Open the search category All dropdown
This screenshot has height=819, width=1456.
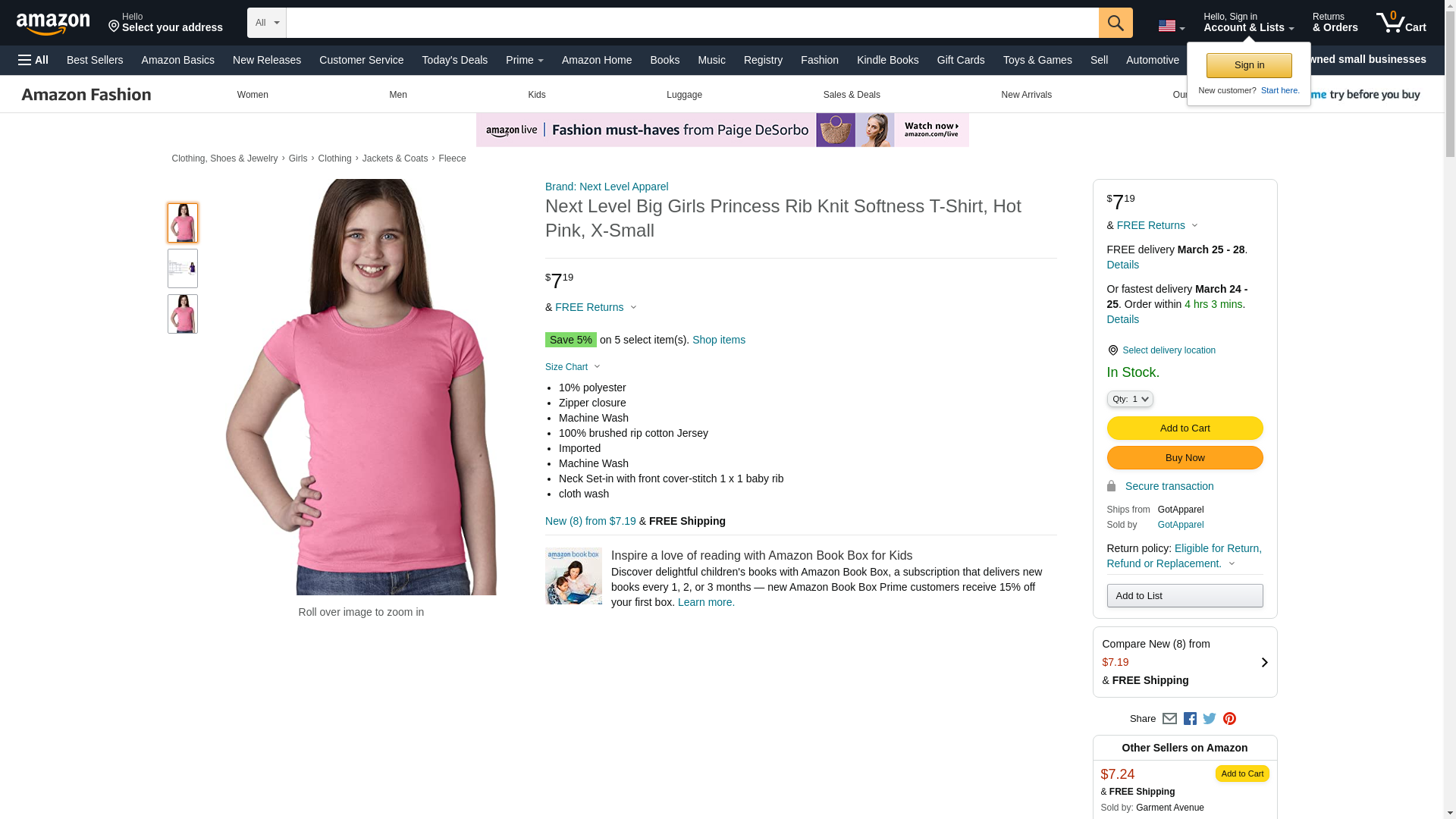[x=267, y=23]
